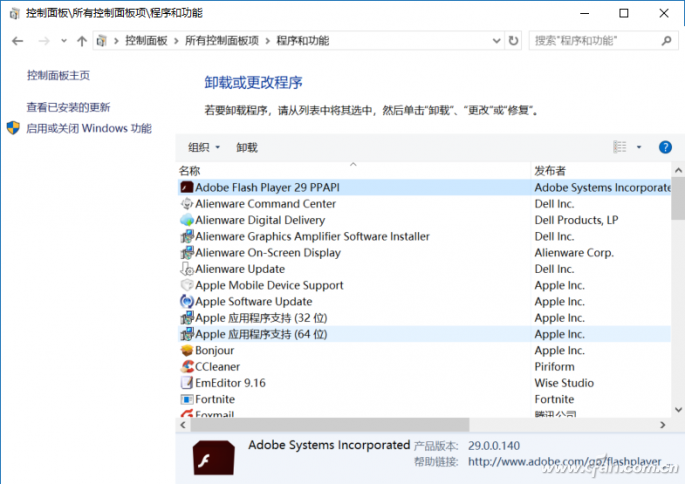685x484 pixels.
Task: Expand the chevron after 控制面板 breadcrumb
Action: [x=176, y=41]
